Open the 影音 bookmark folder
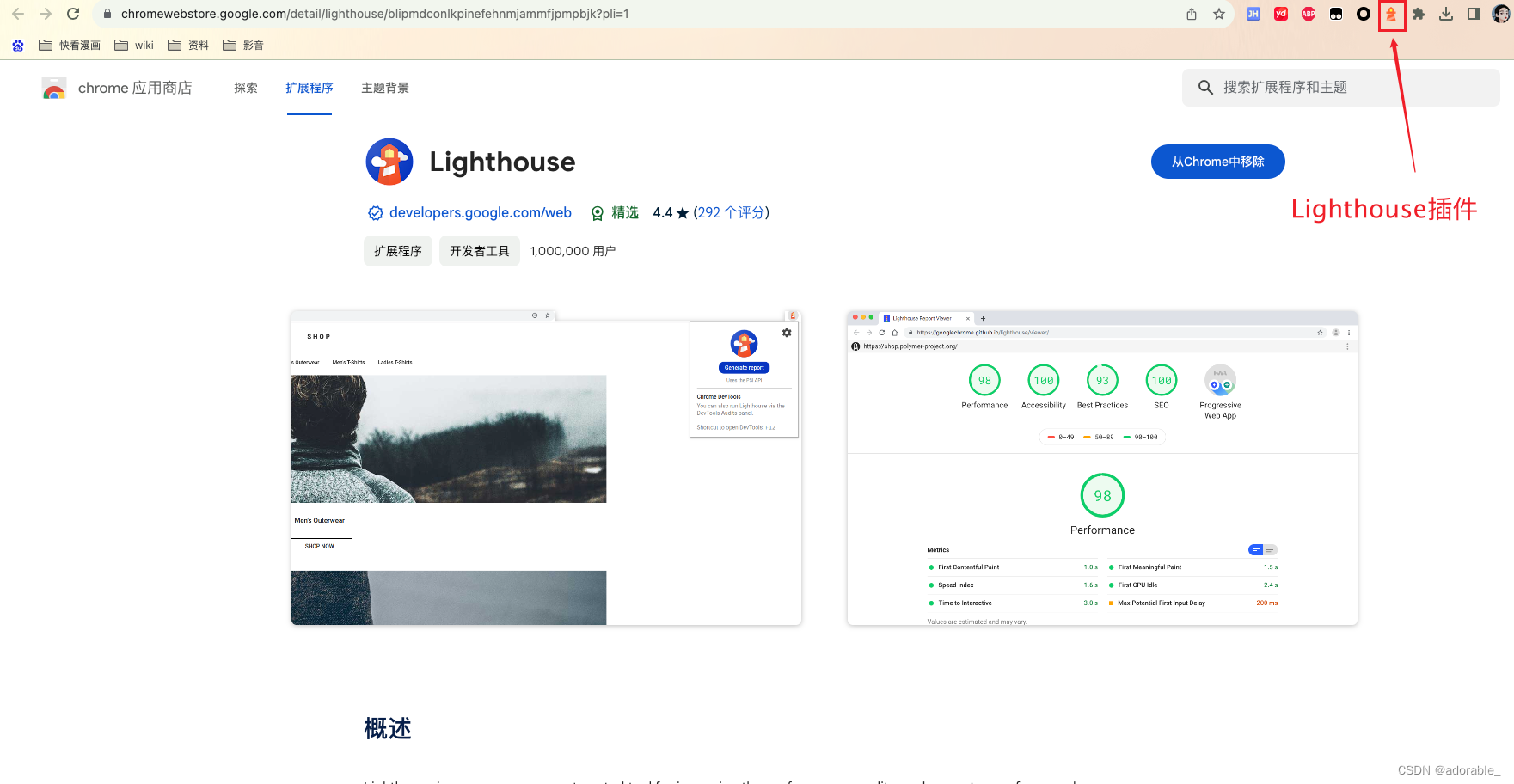The width and height of the screenshot is (1514, 784). [x=243, y=45]
